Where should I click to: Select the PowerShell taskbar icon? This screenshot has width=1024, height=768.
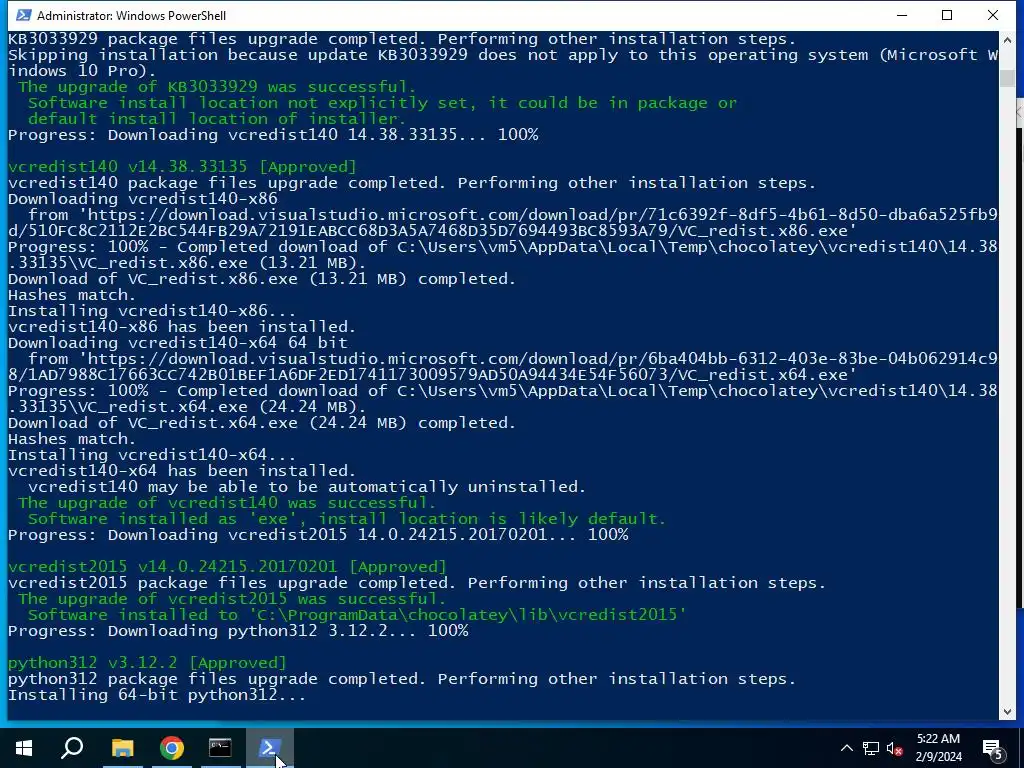(x=270, y=748)
